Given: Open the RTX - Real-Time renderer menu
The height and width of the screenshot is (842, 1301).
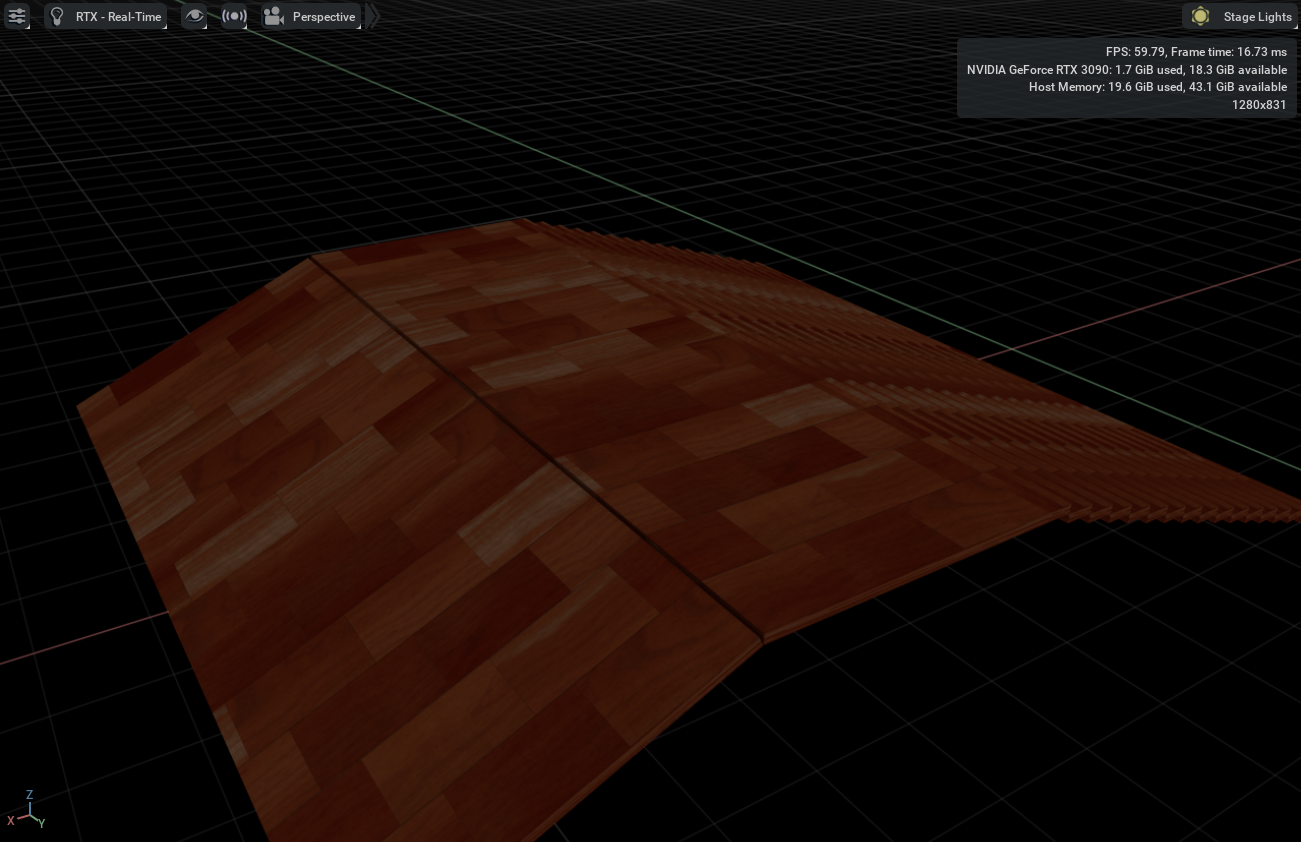Looking at the screenshot, I should pyautogui.click(x=105, y=16).
